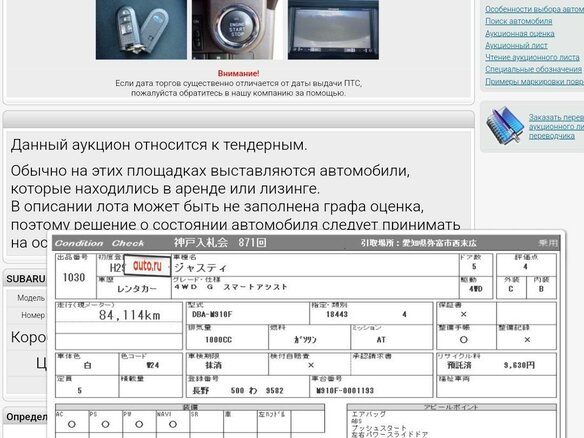
Task: Open link Заказать перевод аукционного листа
Action: pos(556,127)
